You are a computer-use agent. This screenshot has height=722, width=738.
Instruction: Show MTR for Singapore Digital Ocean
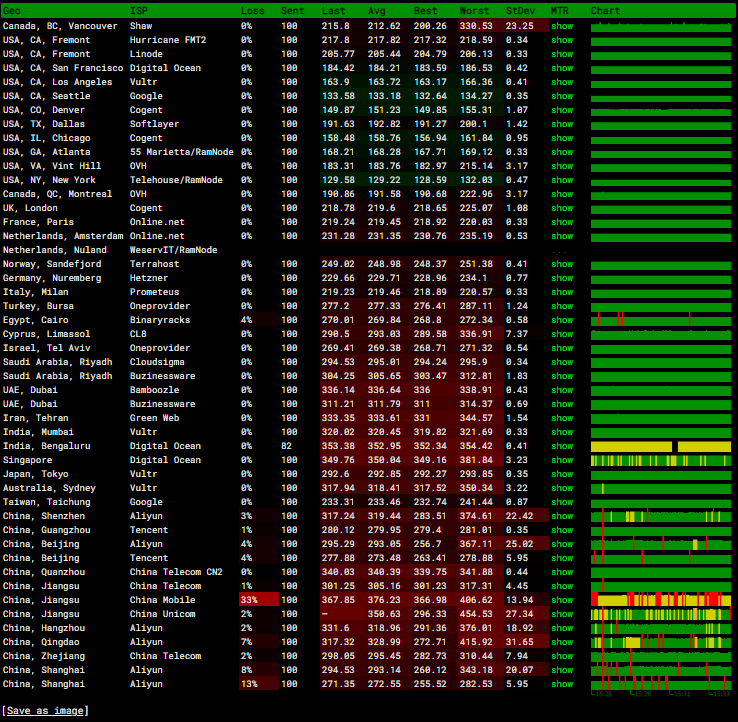(562, 460)
